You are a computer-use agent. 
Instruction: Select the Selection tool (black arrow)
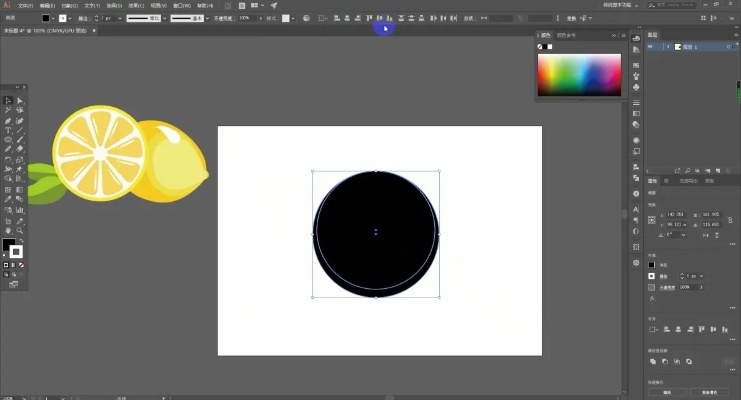click(x=8, y=101)
